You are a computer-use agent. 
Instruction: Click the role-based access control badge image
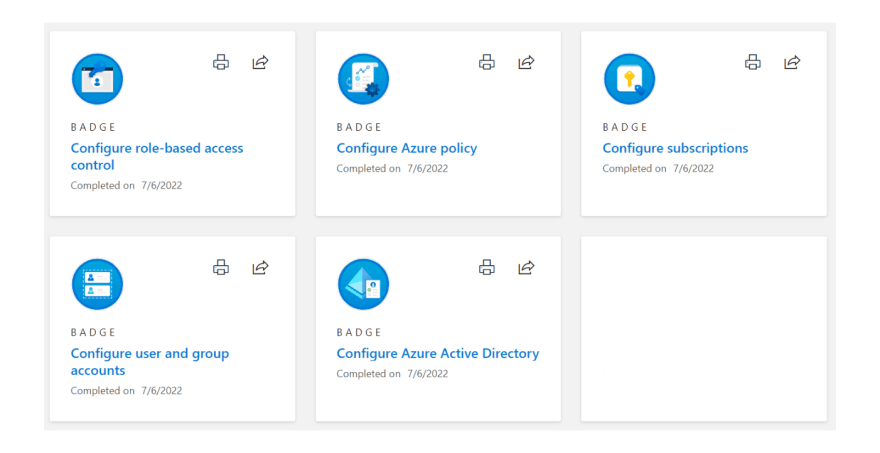[x=97, y=79]
